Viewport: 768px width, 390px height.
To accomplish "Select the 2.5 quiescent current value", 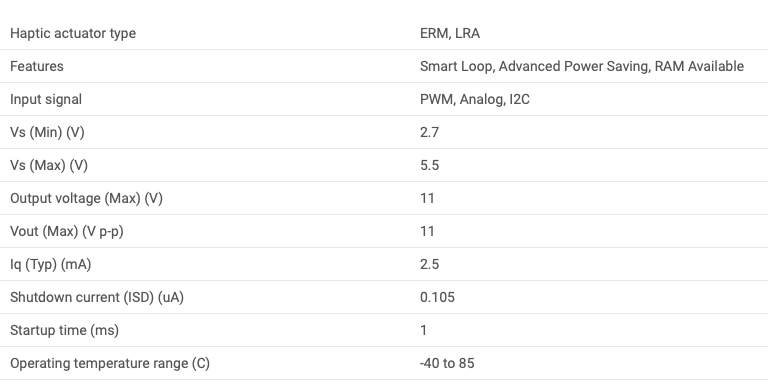I will 430,264.
